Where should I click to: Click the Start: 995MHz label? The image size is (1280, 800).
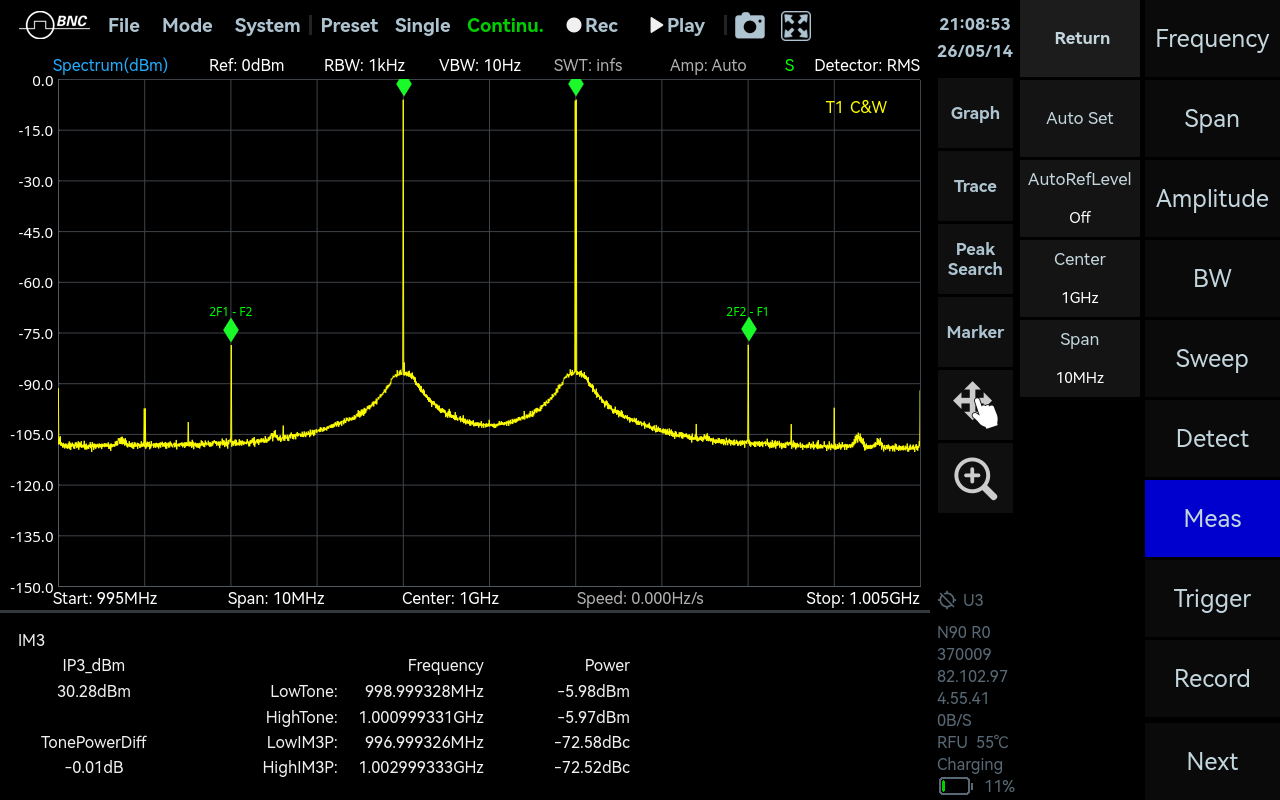pos(105,598)
